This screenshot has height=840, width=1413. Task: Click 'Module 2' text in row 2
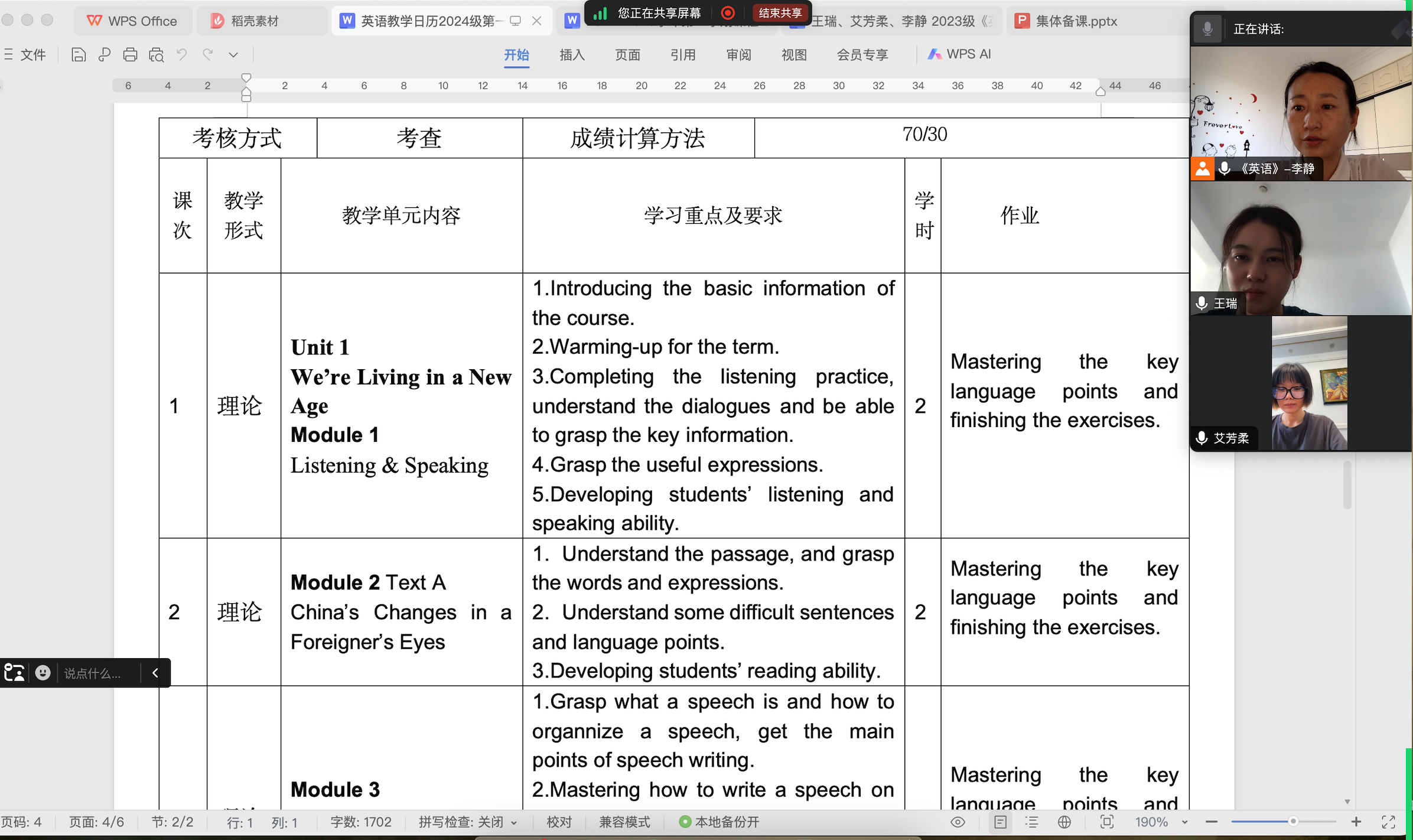335,582
